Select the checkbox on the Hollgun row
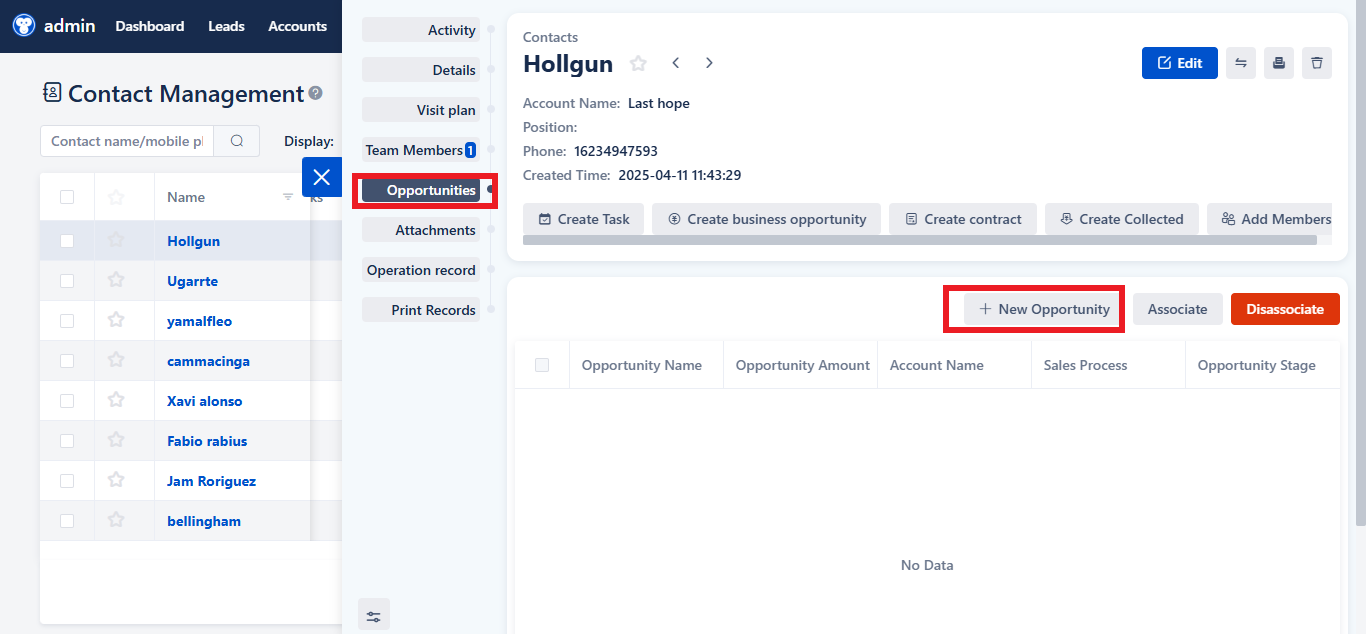The image size is (1366, 634). click(x=66, y=240)
